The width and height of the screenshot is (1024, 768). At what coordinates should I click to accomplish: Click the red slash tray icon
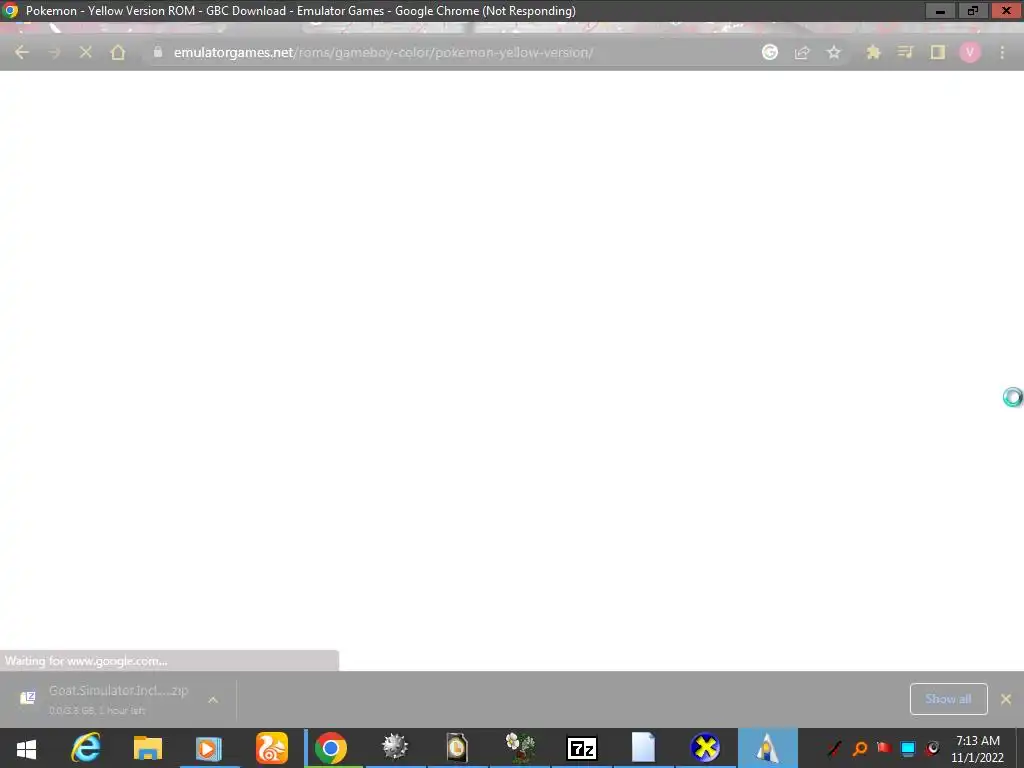pos(835,748)
